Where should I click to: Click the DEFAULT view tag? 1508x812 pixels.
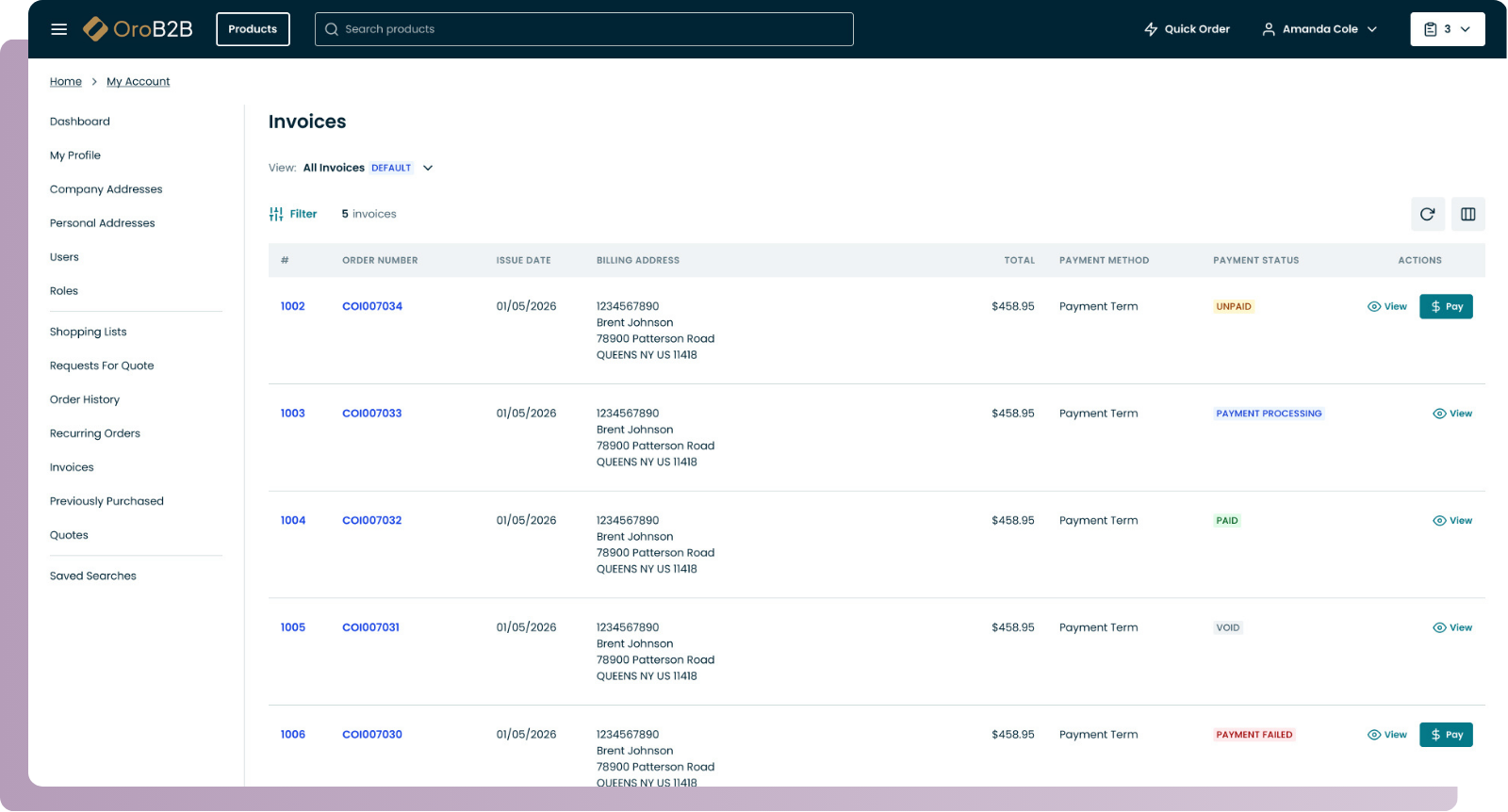coord(391,168)
